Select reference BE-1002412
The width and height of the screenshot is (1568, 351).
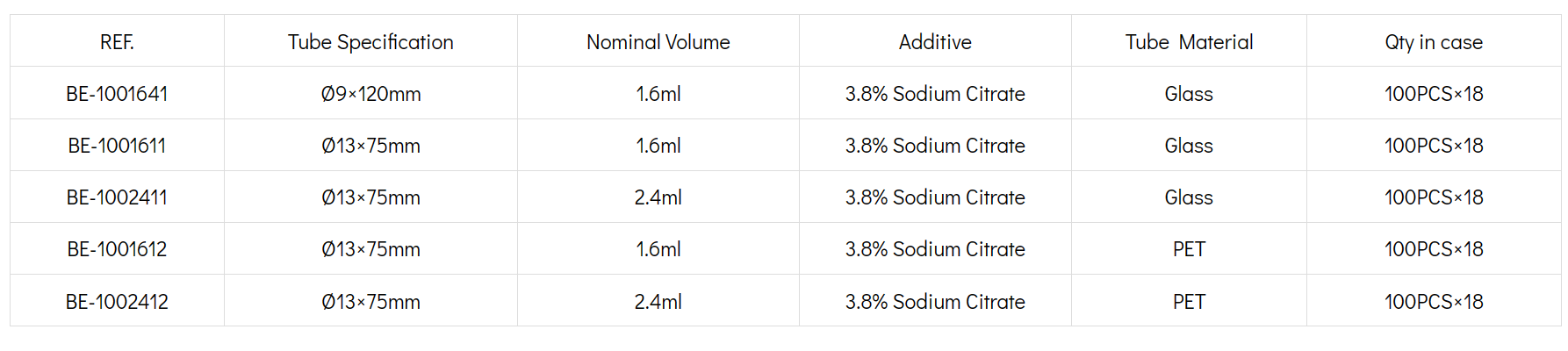117,302
